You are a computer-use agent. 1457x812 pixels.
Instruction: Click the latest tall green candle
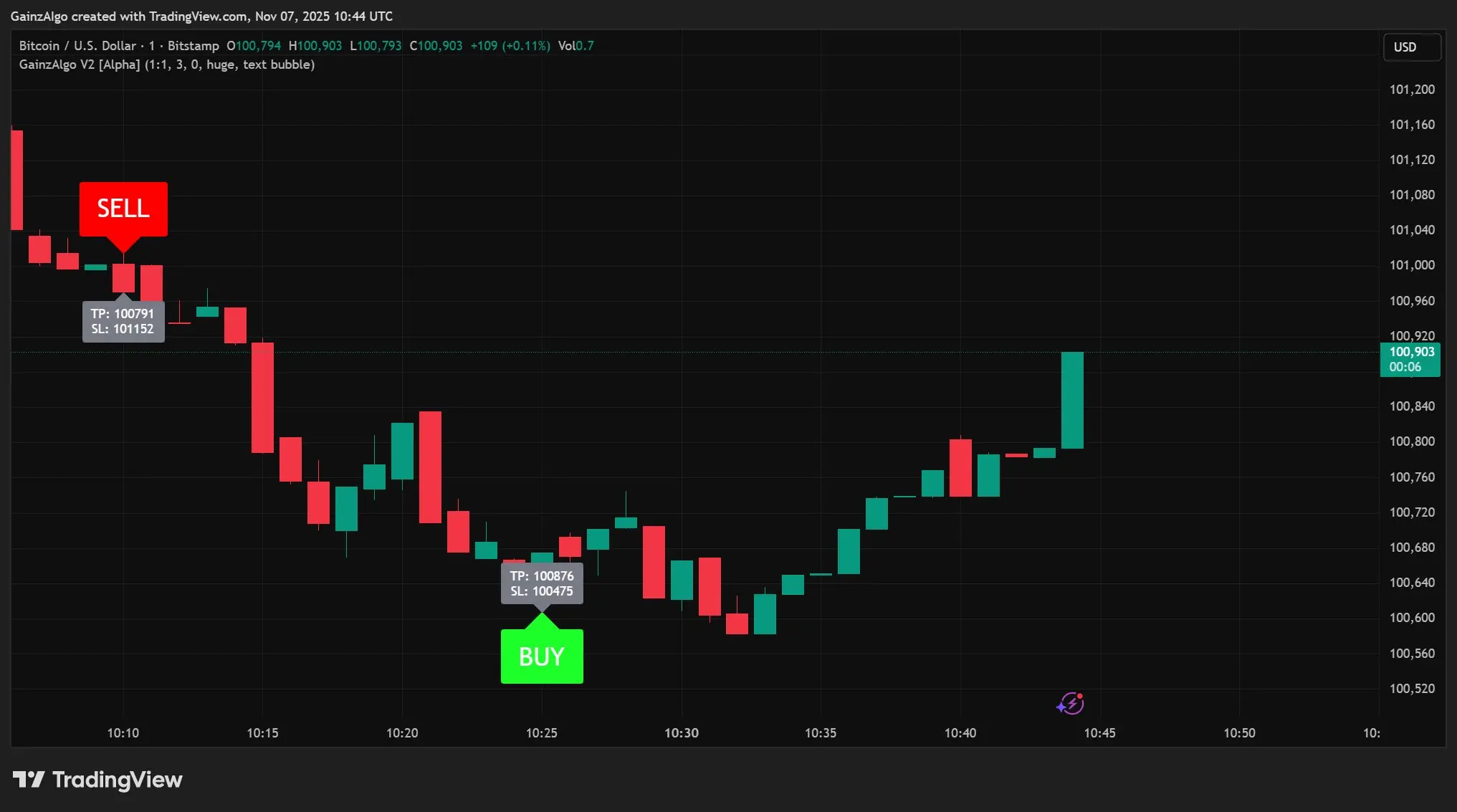[1072, 400]
